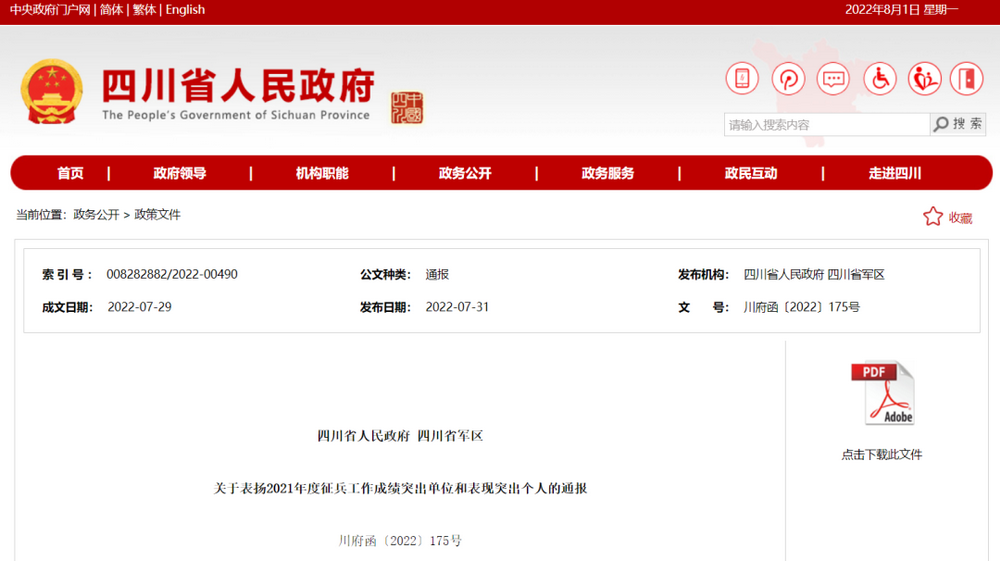Click 政务公开 in the breadcrumb

point(96,215)
